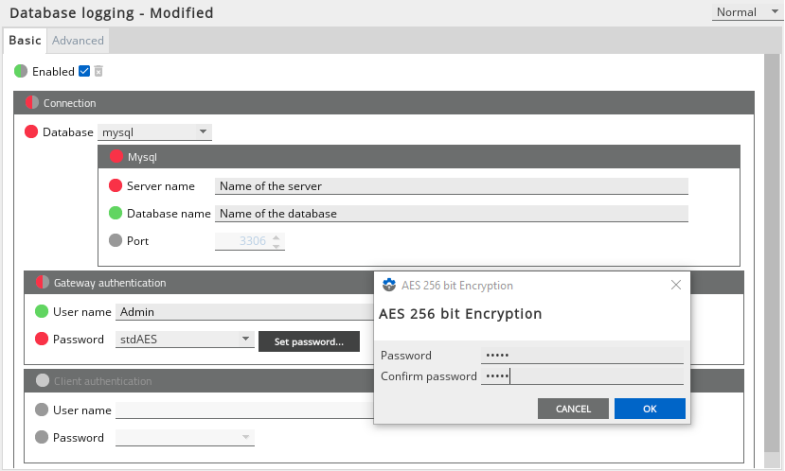
Task: Increase the Port value with stepper arrow
Action: point(277,237)
